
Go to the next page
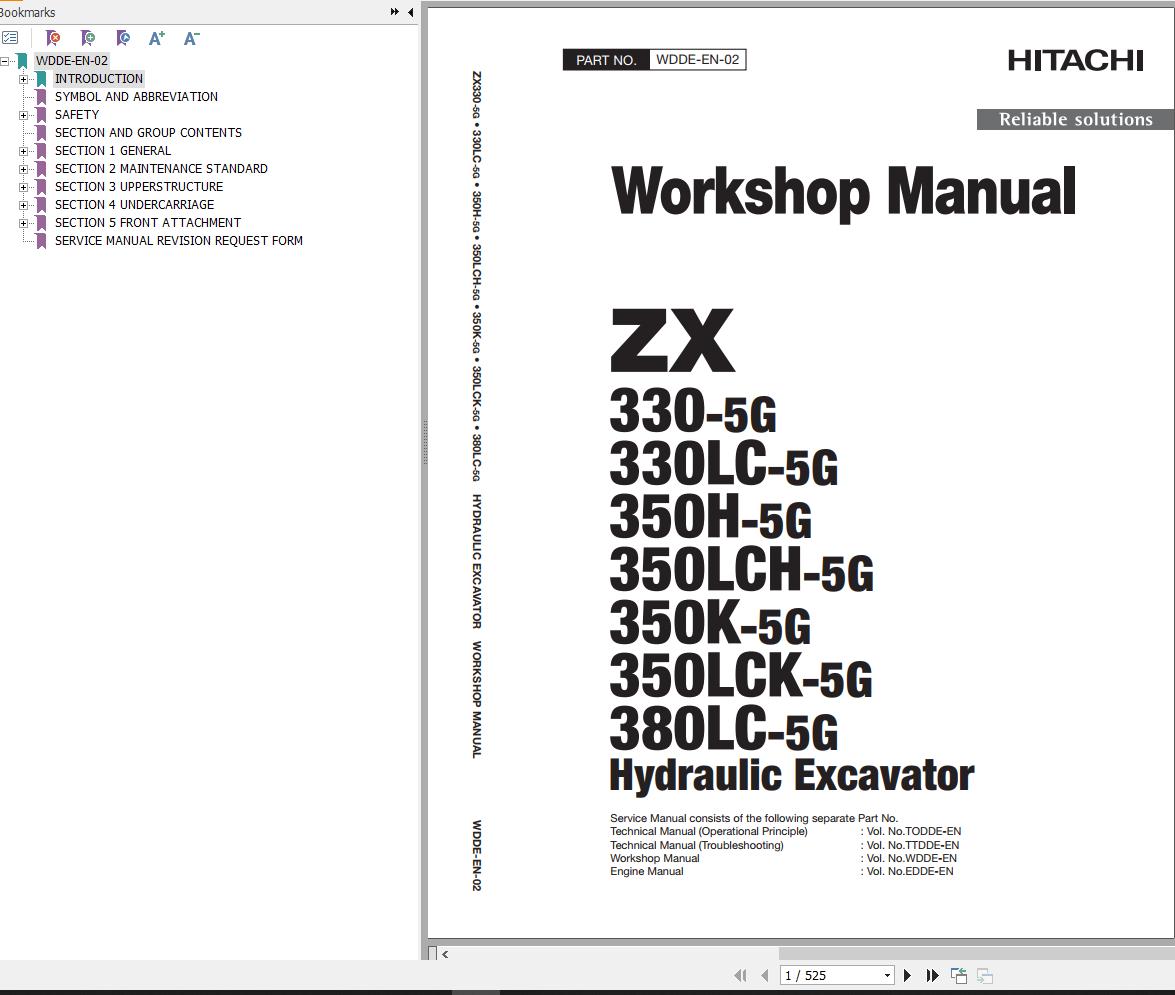point(907,976)
